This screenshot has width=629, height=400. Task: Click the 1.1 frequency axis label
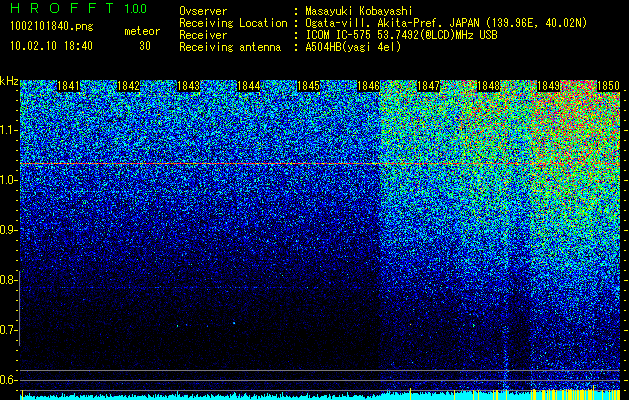pos(8,130)
